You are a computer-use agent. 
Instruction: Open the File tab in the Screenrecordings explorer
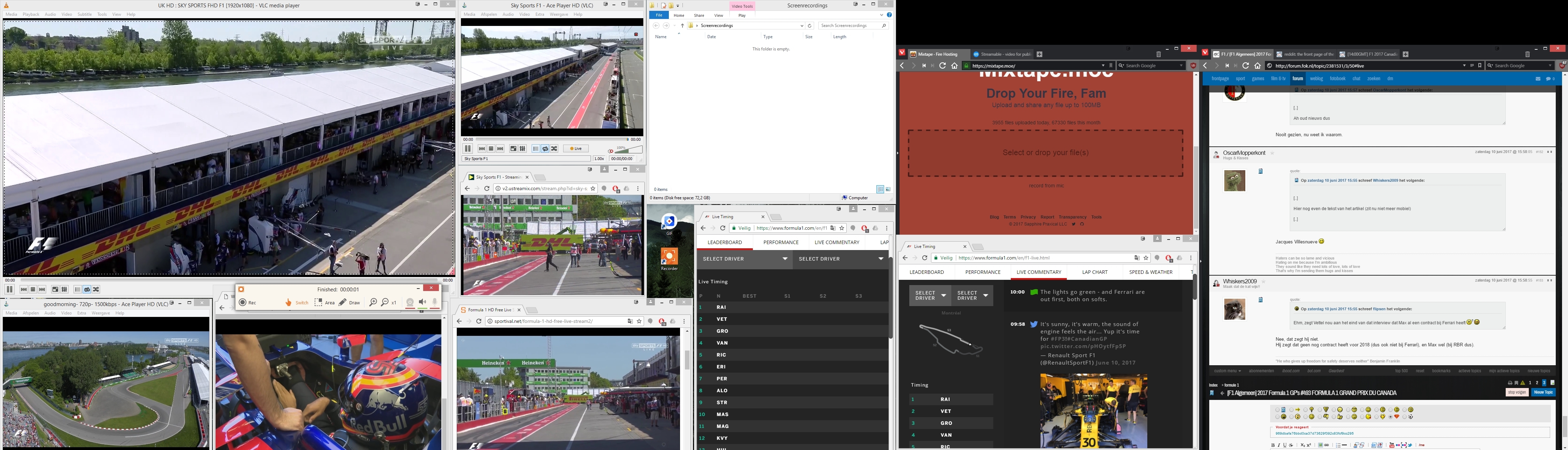[659, 15]
